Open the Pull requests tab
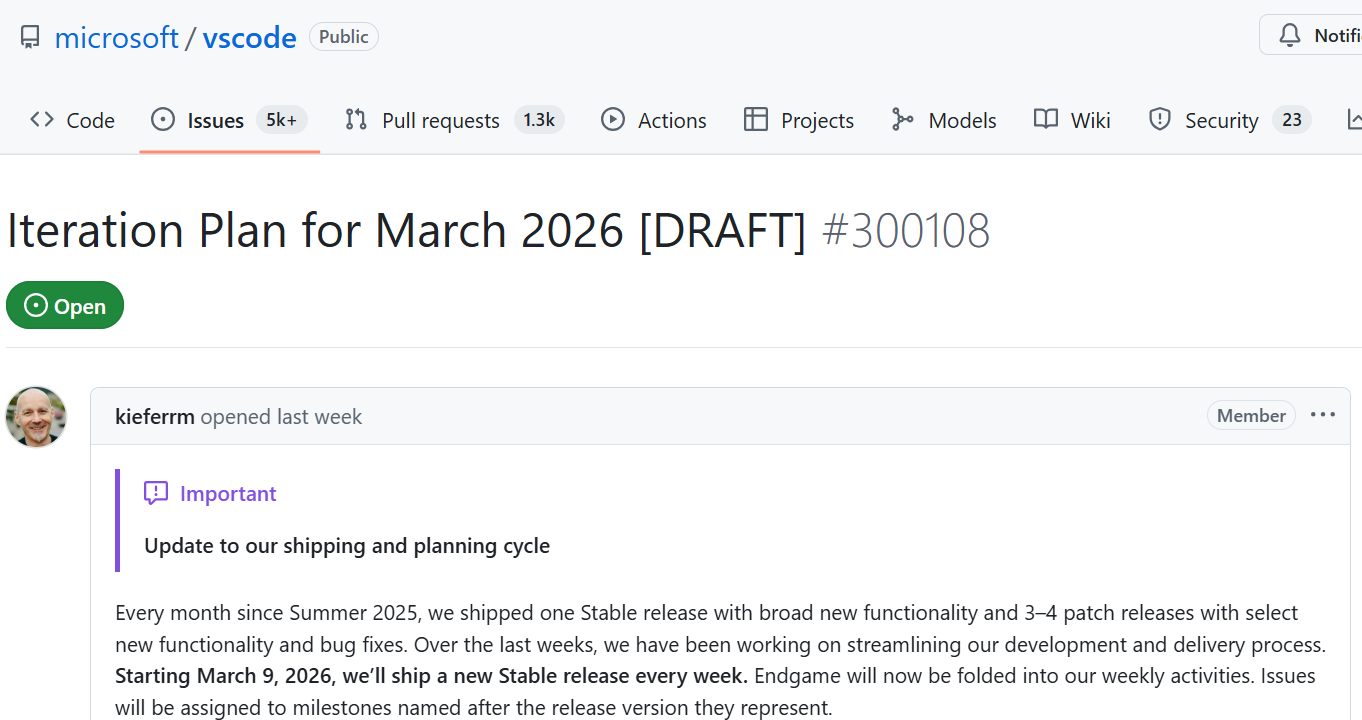The height and width of the screenshot is (720, 1362). 440,121
